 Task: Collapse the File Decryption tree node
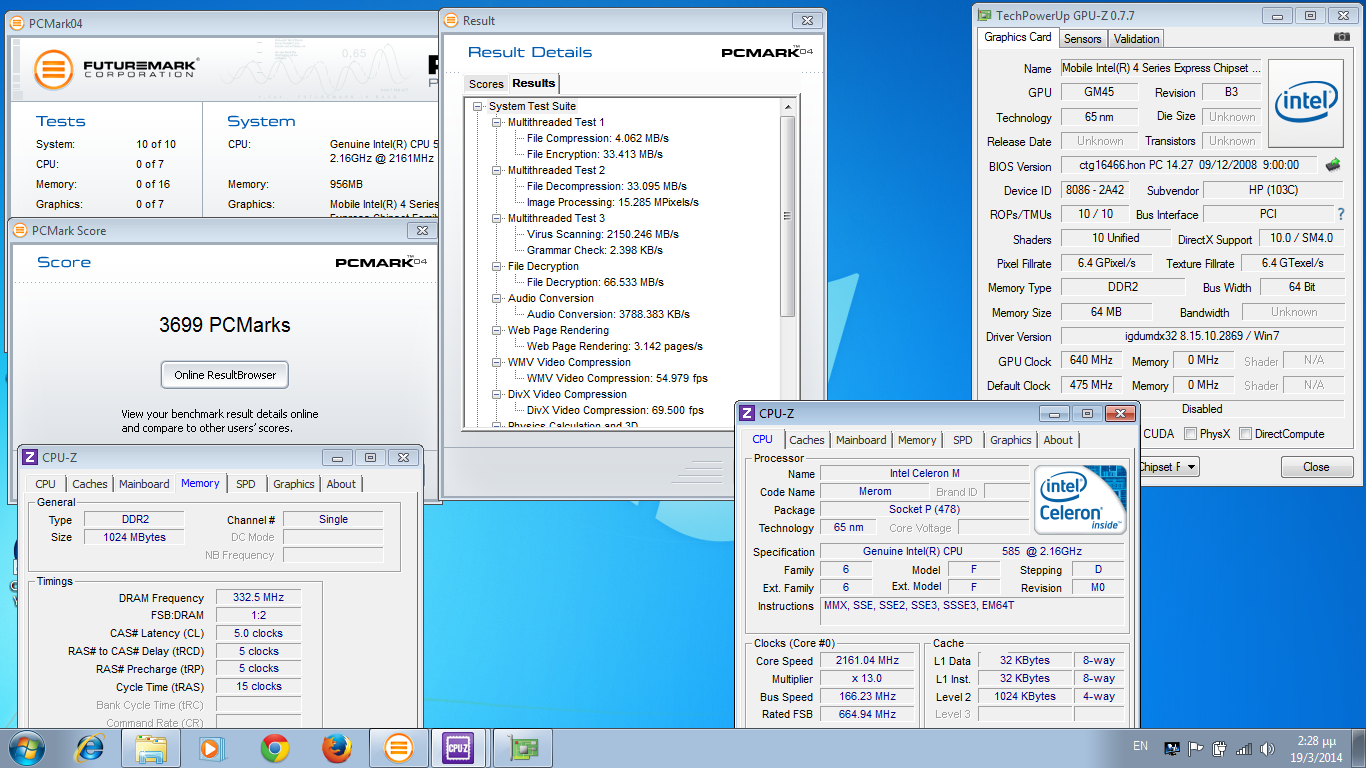(x=497, y=266)
